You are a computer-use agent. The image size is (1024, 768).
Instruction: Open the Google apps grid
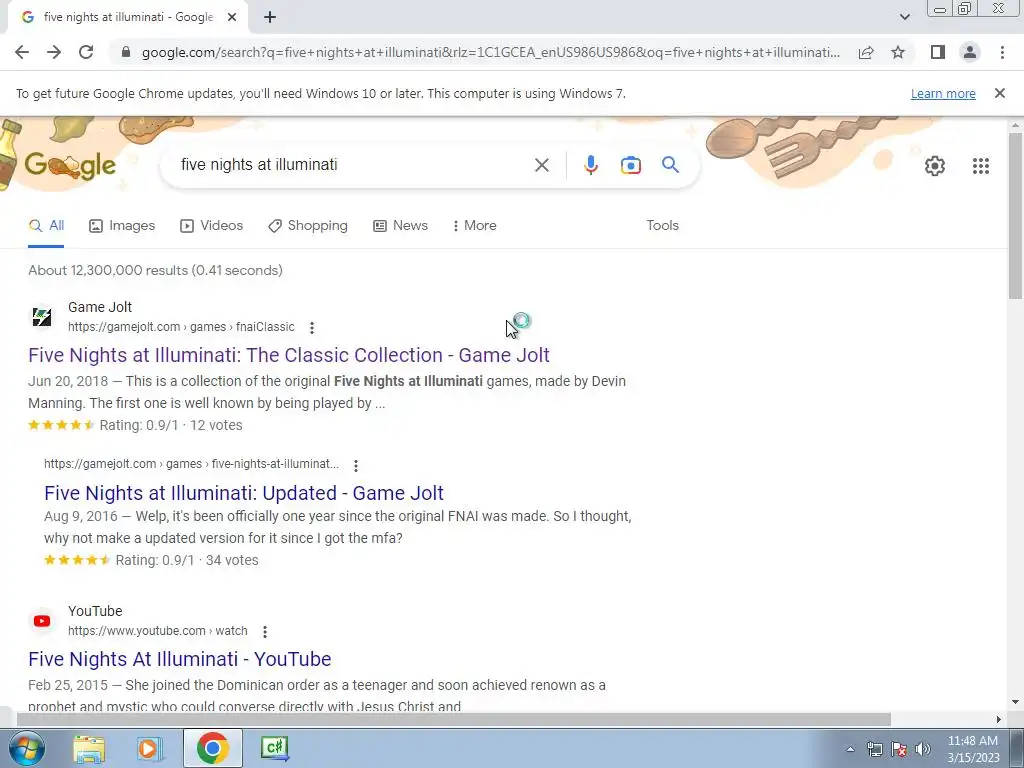pos(980,166)
